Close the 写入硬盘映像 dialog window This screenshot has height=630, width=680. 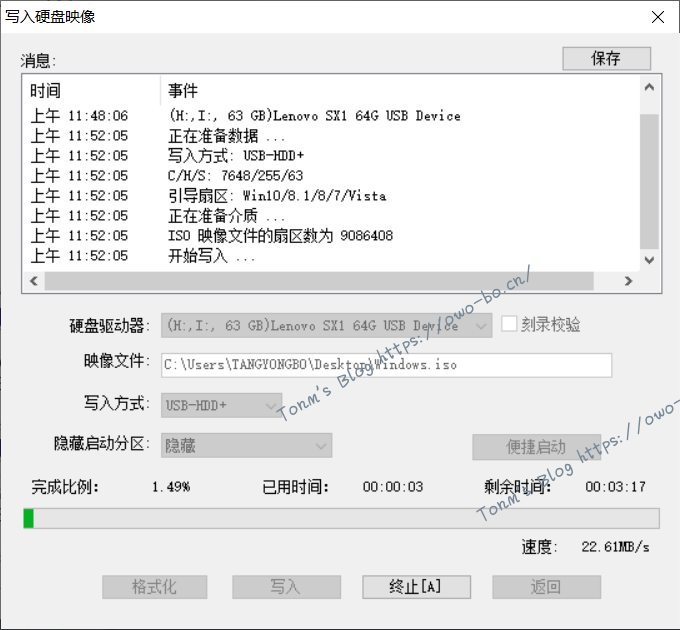[657, 17]
